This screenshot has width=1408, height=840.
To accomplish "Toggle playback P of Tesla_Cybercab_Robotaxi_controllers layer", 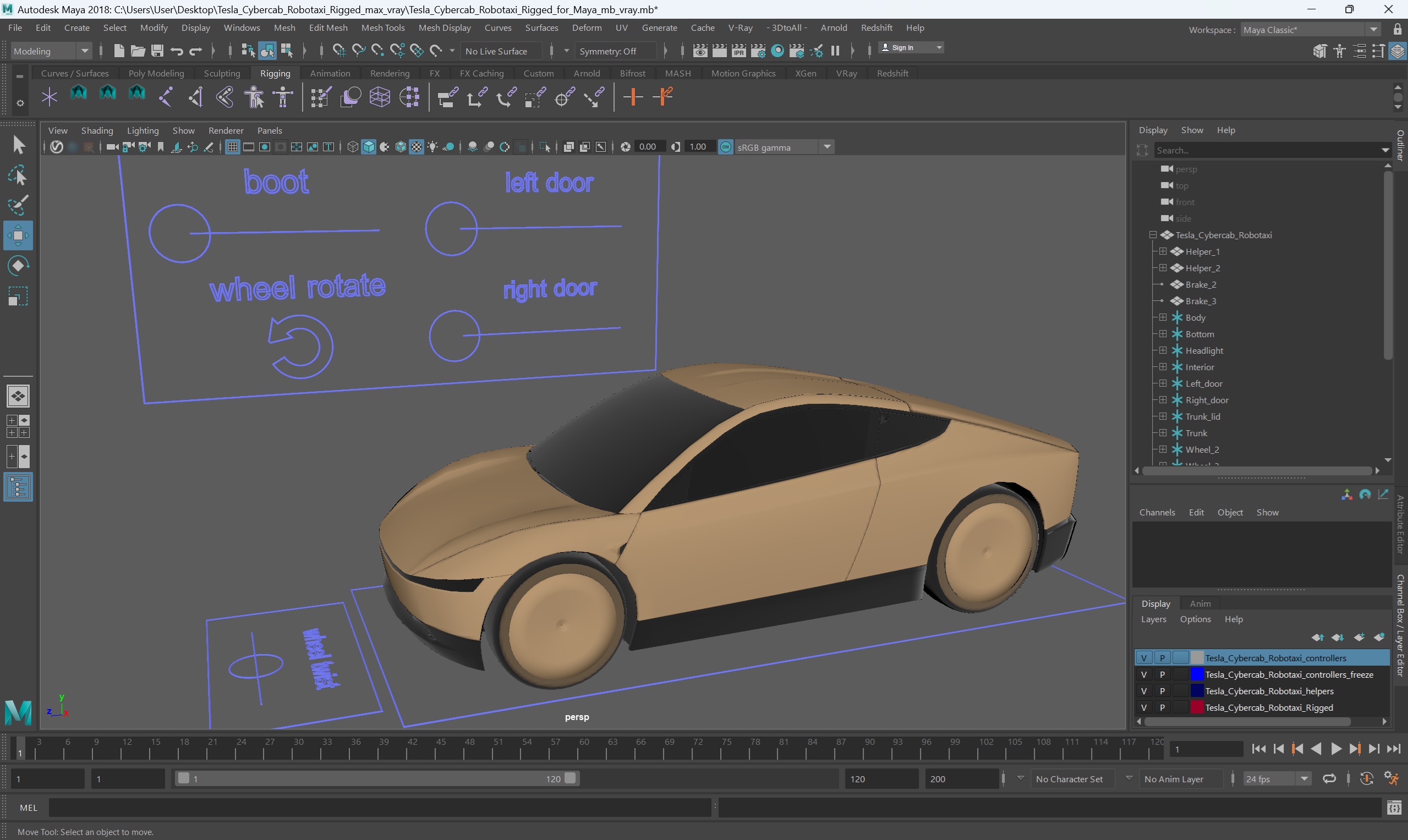I will tap(1162, 658).
